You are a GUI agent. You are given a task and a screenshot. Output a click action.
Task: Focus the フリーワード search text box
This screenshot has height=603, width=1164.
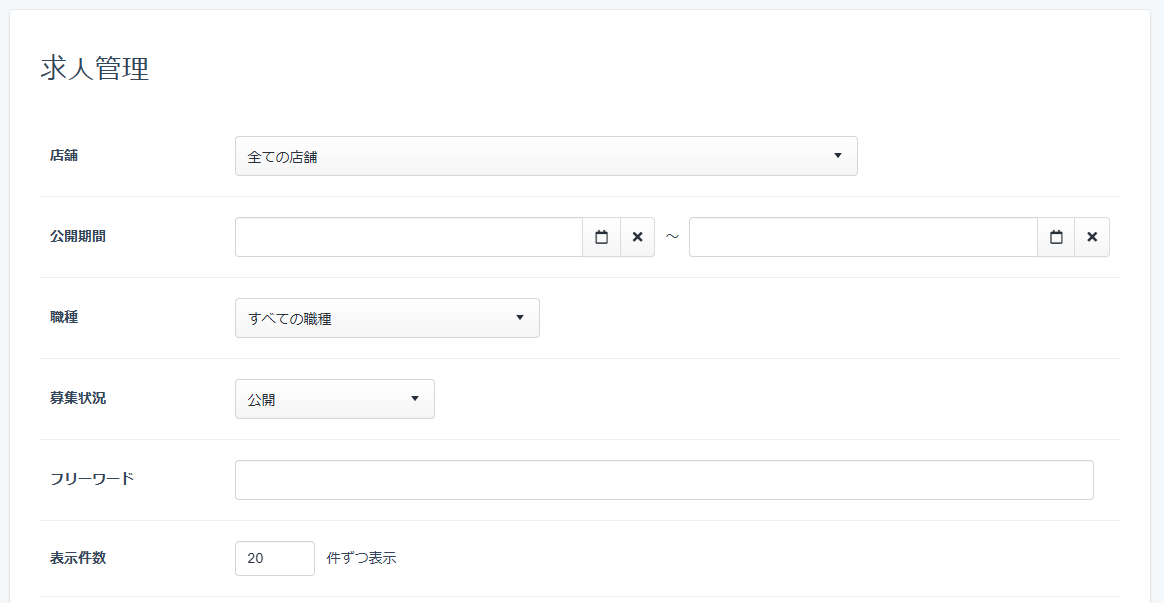point(664,480)
